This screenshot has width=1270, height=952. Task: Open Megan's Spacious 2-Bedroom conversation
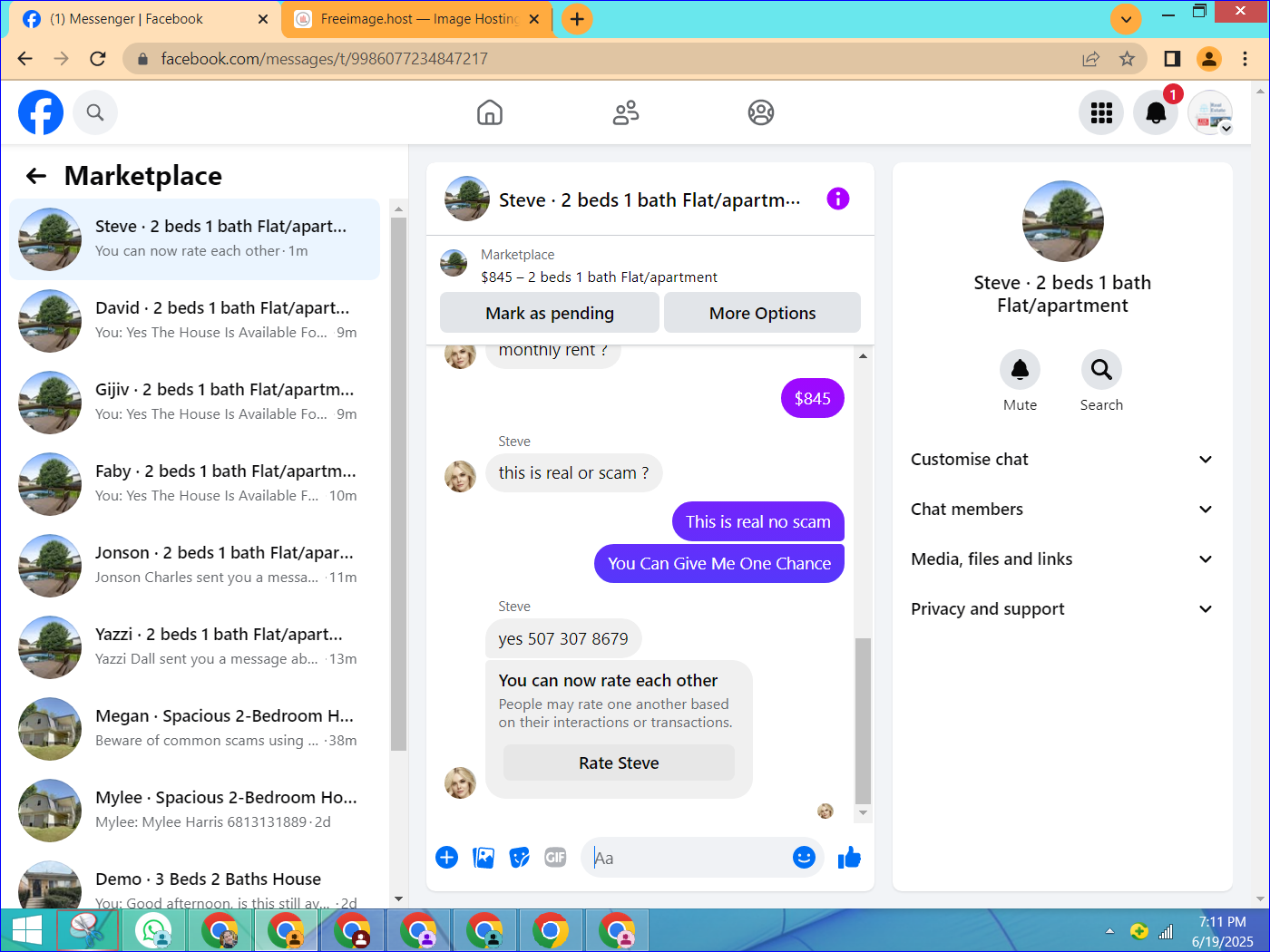[x=194, y=729]
